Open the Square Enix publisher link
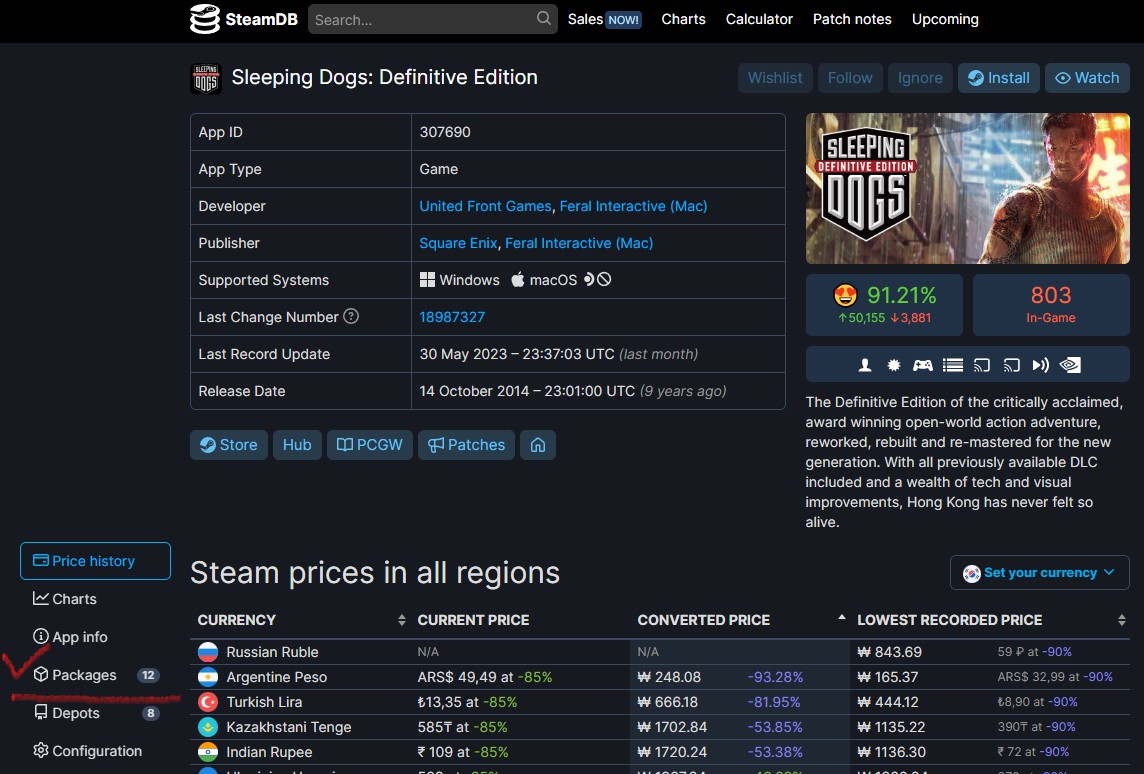The height and width of the screenshot is (774, 1144). 458,243
